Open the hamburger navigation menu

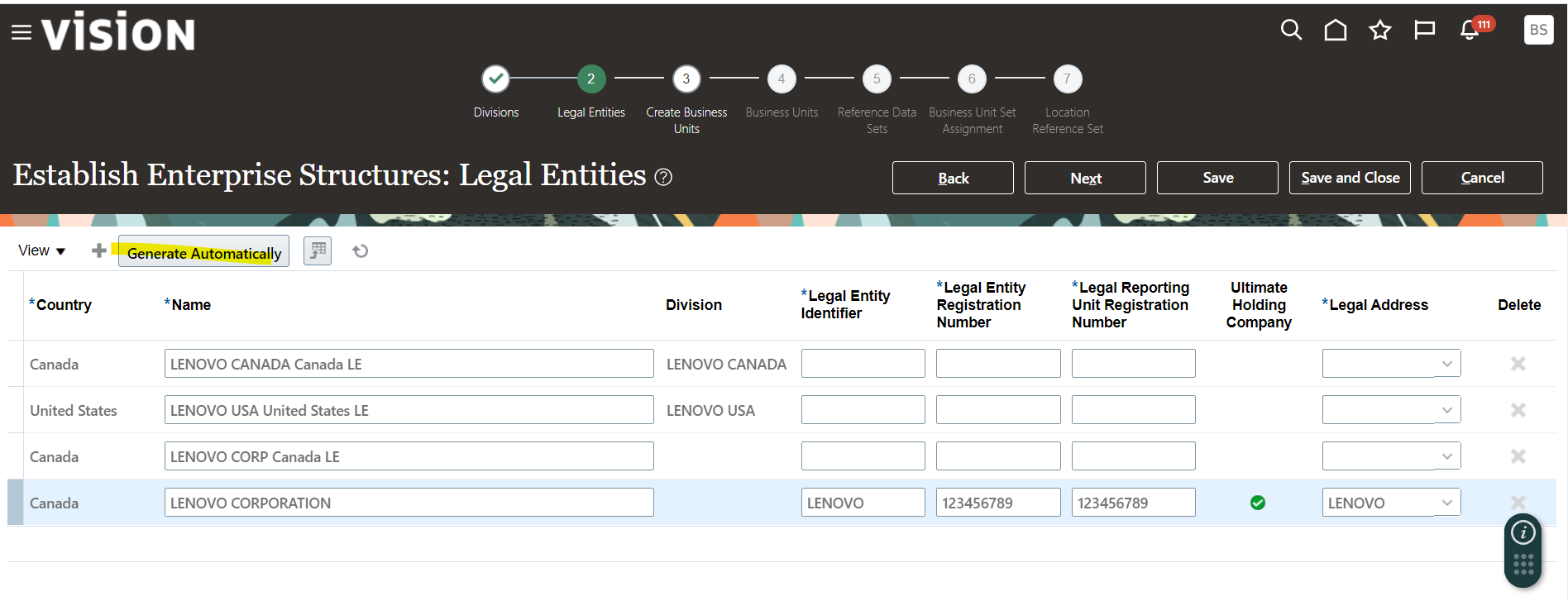pyautogui.click(x=22, y=32)
